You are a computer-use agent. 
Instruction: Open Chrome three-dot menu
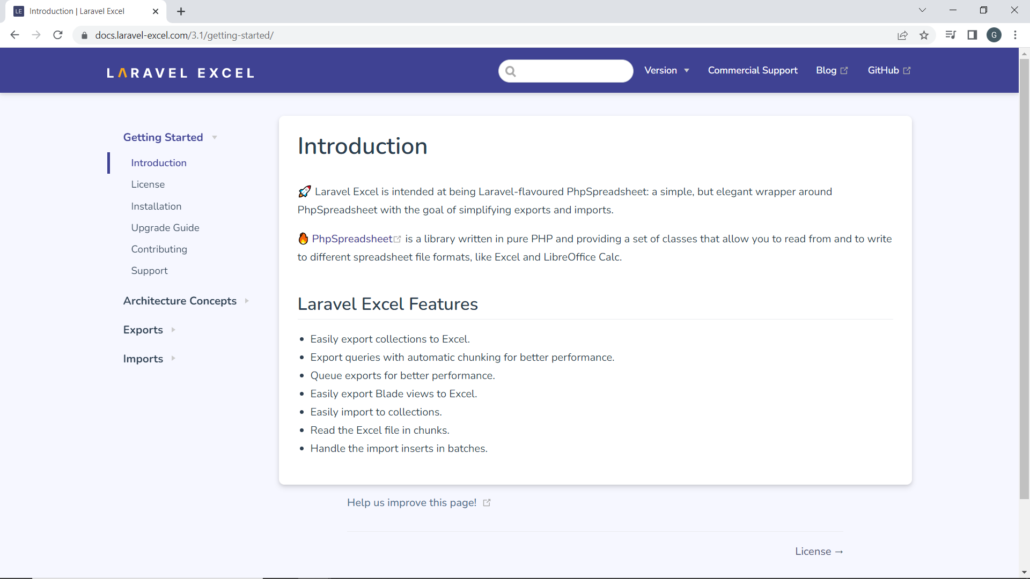tap(1016, 35)
